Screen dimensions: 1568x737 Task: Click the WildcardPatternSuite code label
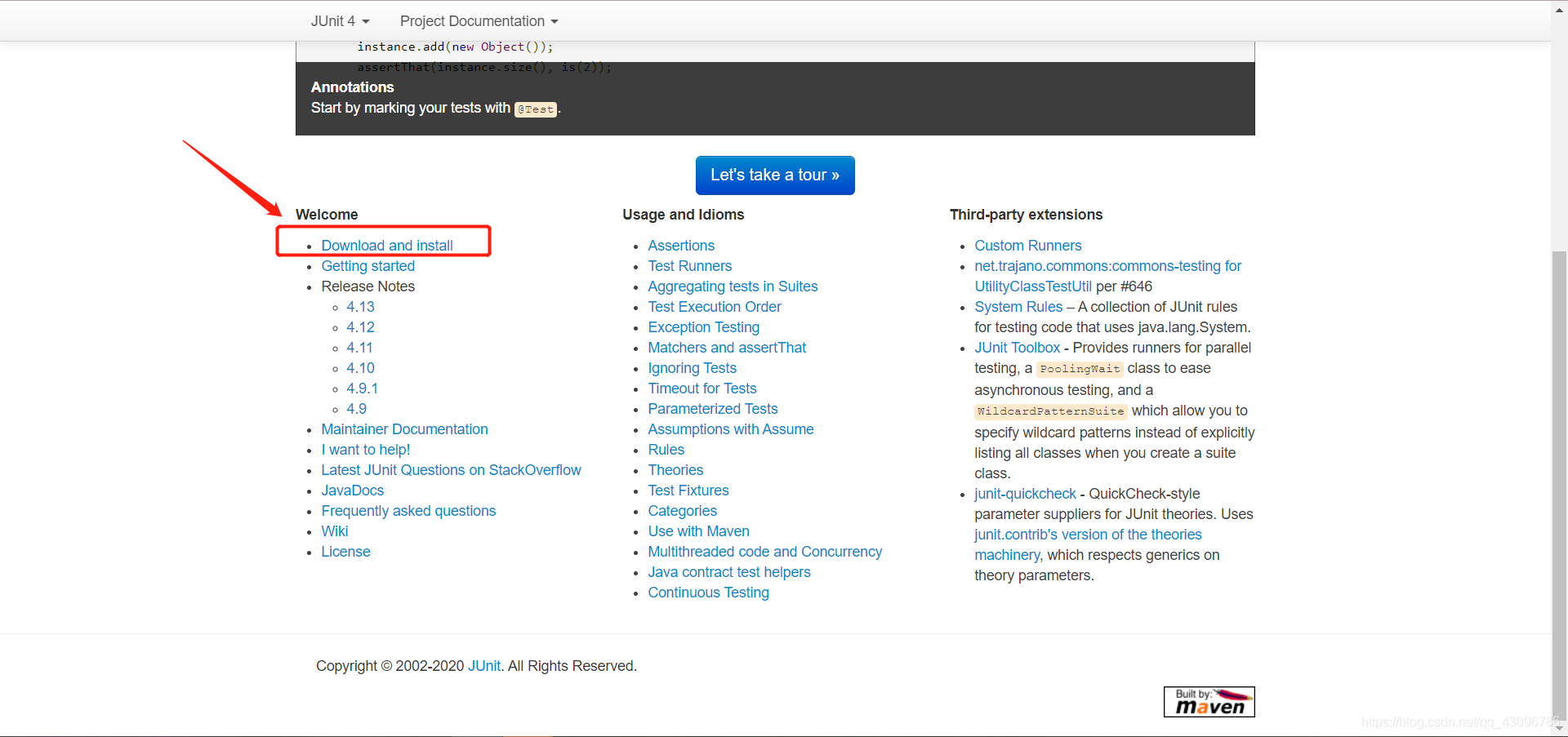[x=1051, y=411]
